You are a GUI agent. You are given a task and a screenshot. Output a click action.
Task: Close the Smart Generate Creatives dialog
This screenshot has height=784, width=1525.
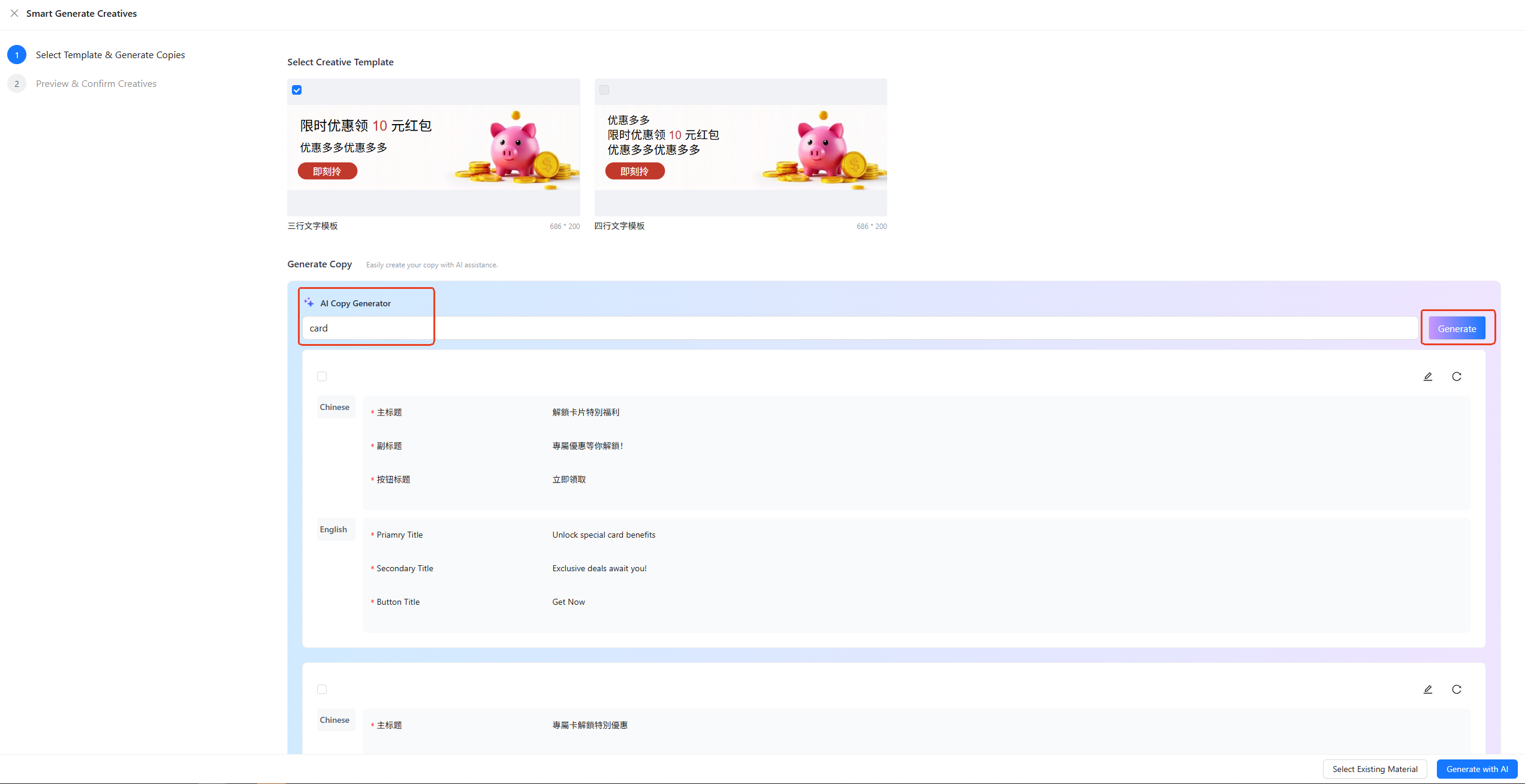tap(14, 13)
